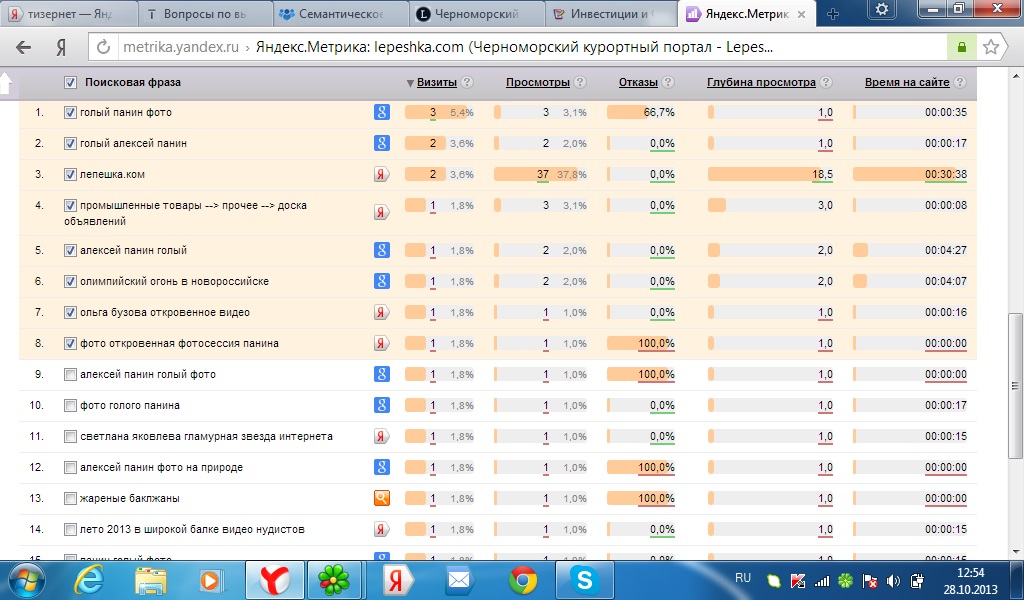Image resolution: width=1024 pixels, height=600 pixels.
Task: Click Google icon in 'голый панин фото' row
Action: (382, 112)
